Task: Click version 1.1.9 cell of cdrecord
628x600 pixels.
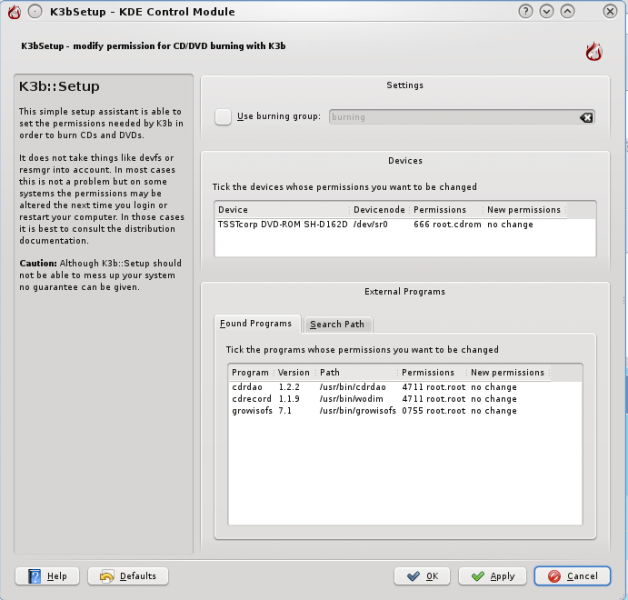Action: 289,399
